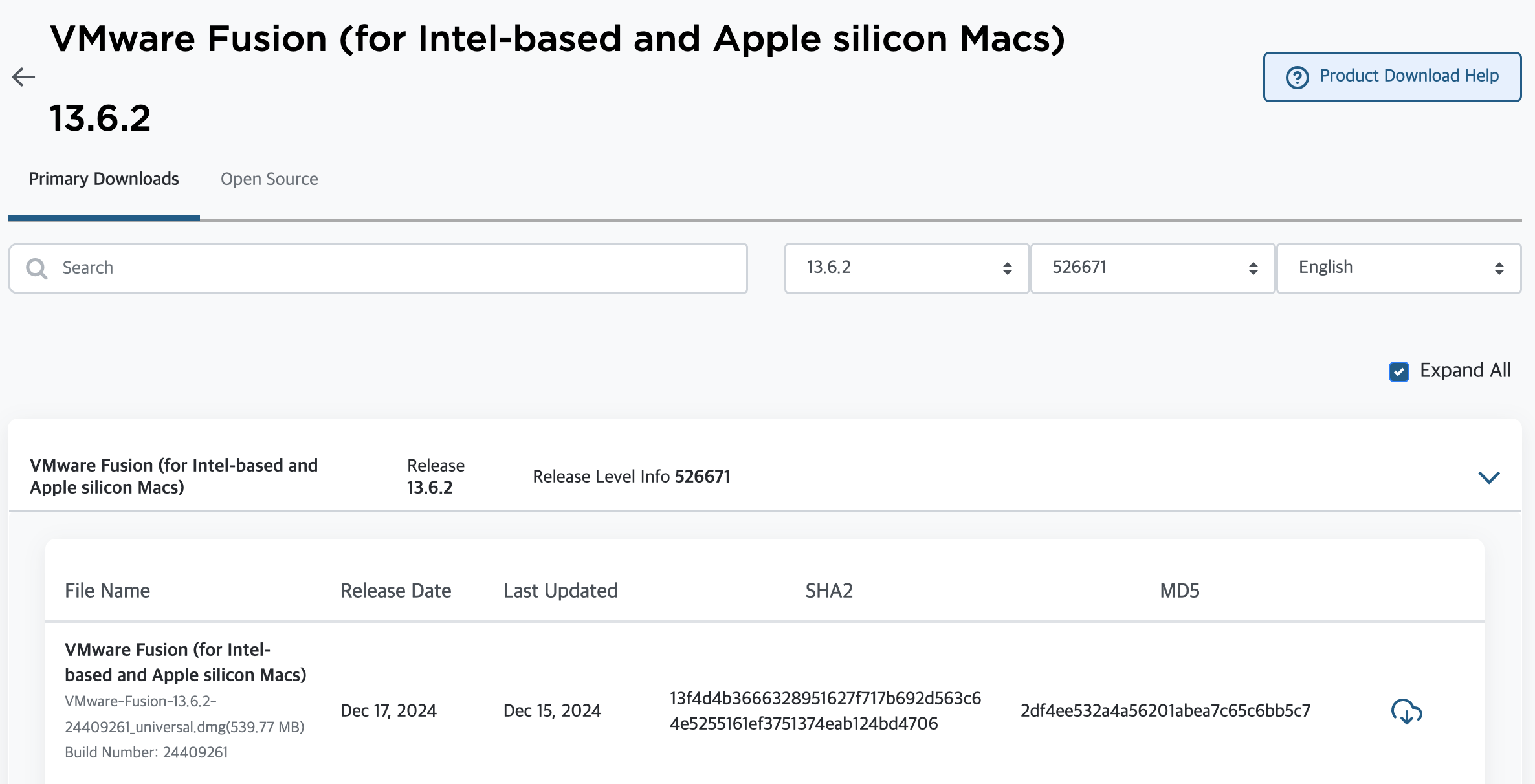Image resolution: width=1535 pixels, height=784 pixels.
Task: Click the VMware-Fusion-13.6.2 dmg file name
Action: point(184,714)
